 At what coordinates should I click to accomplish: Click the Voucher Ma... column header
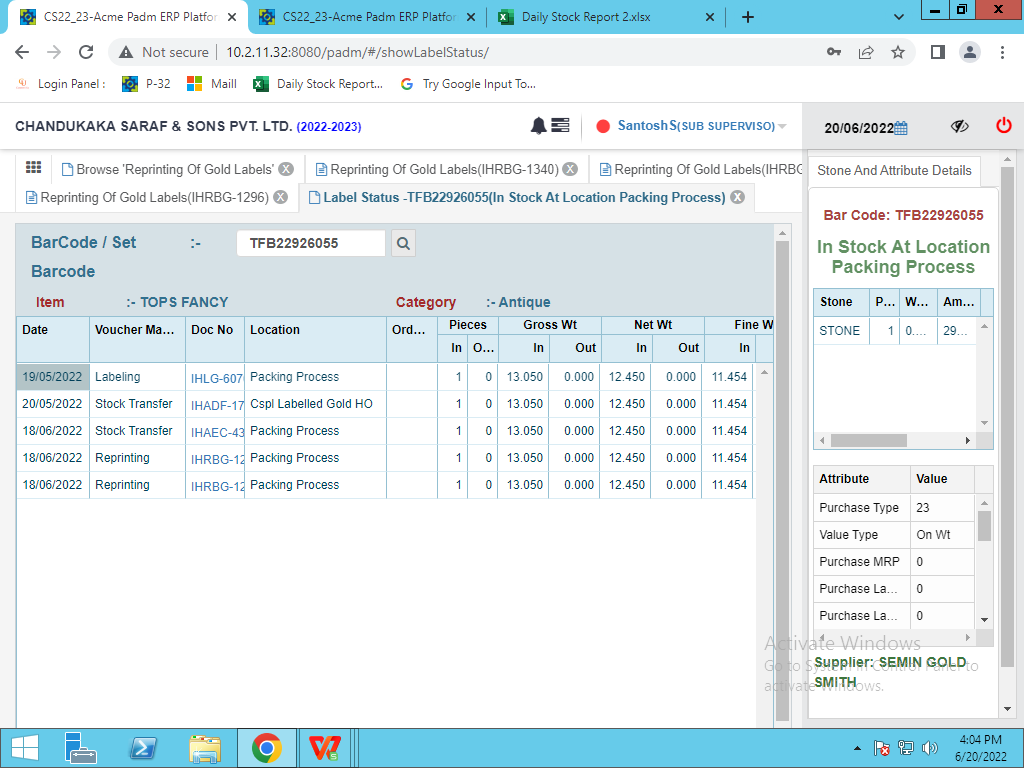click(x=137, y=339)
